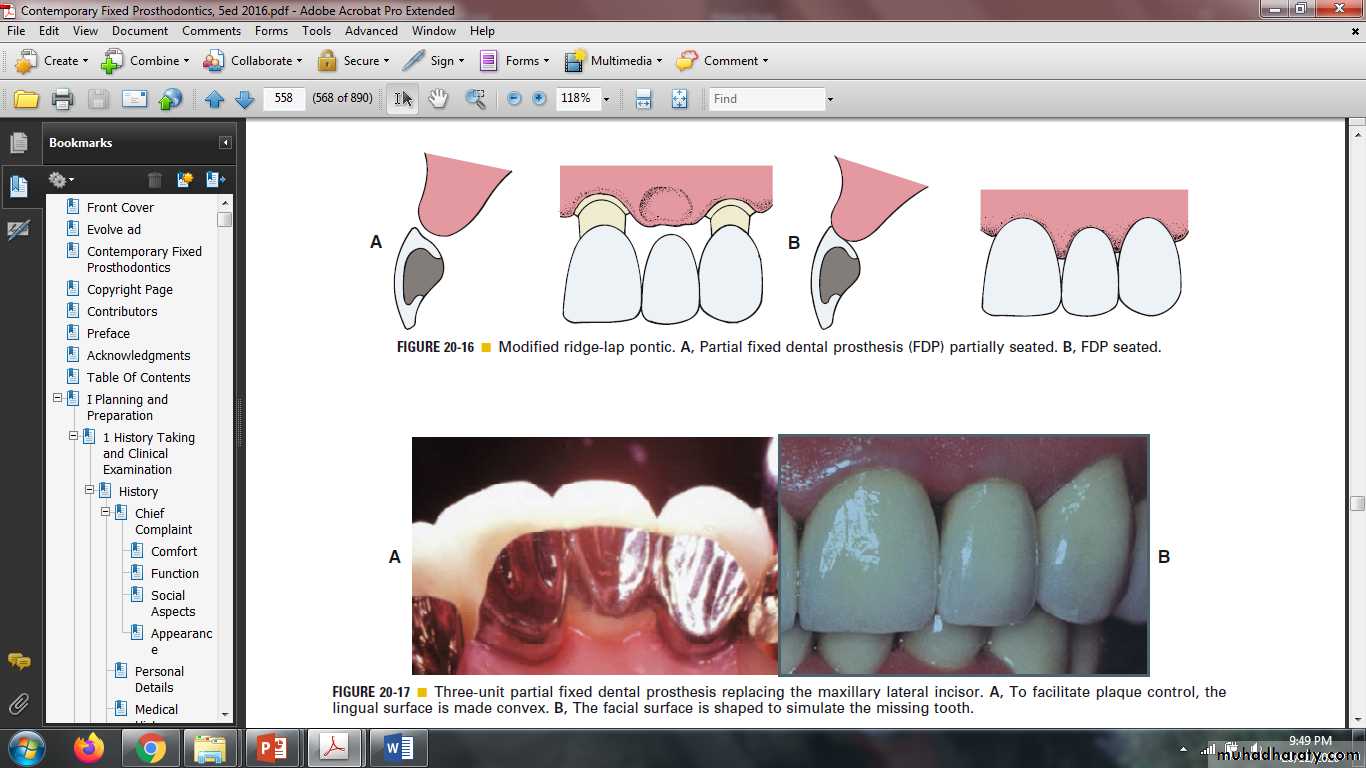
Task: Open the Advanced menu
Action: (371, 31)
